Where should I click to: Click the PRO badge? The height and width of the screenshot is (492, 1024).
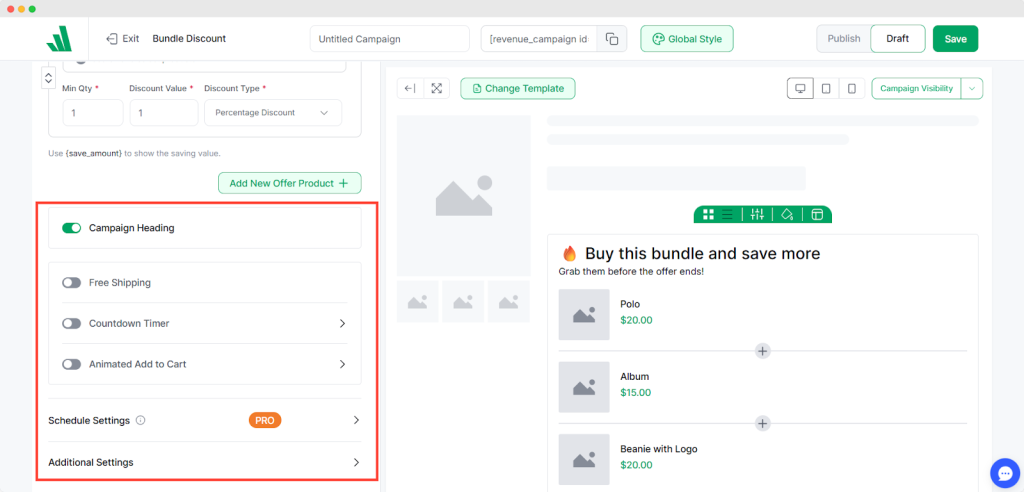pyautogui.click(x=264, y=420)
